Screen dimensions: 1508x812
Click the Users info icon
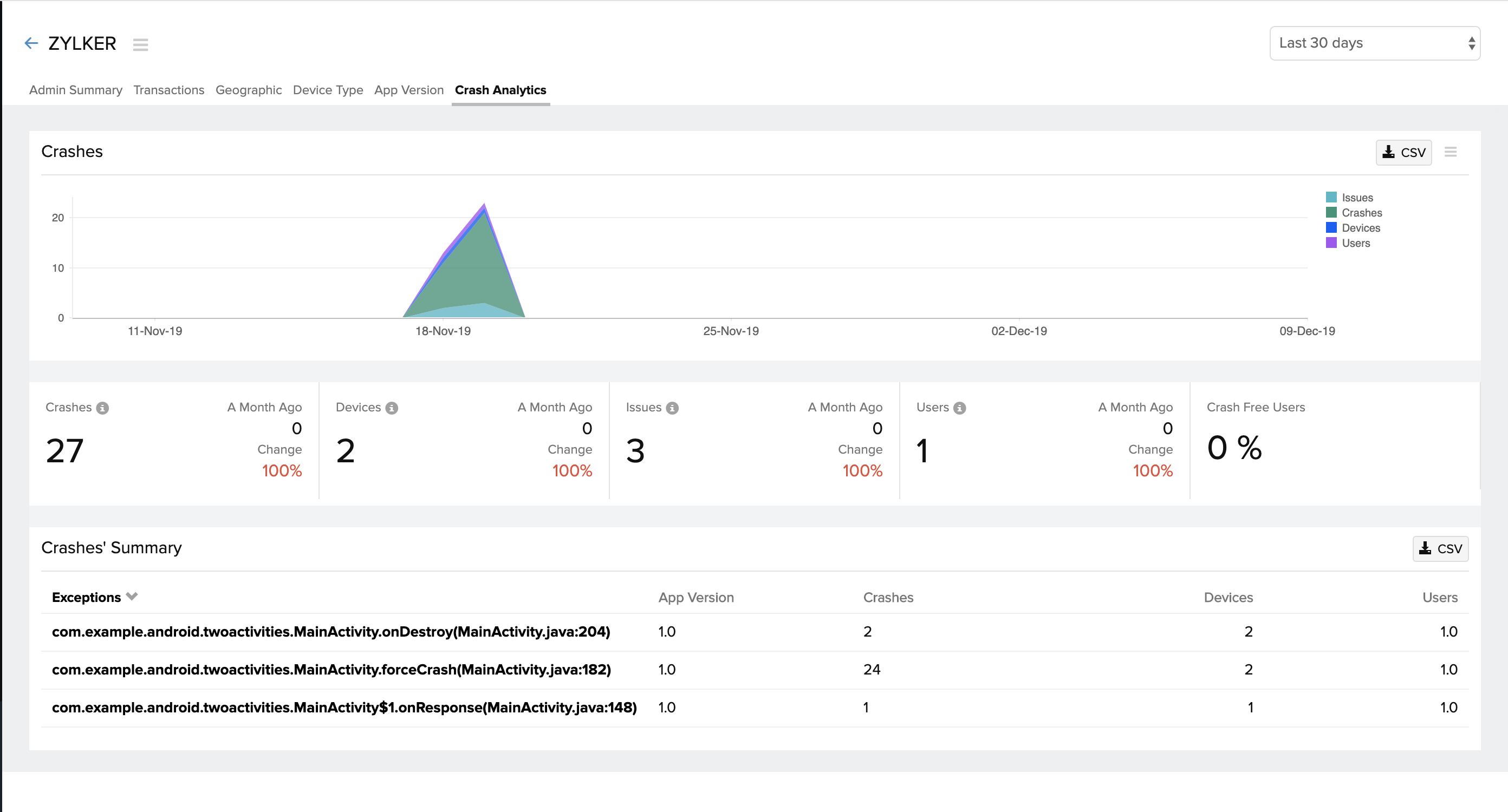coord(959,408)
